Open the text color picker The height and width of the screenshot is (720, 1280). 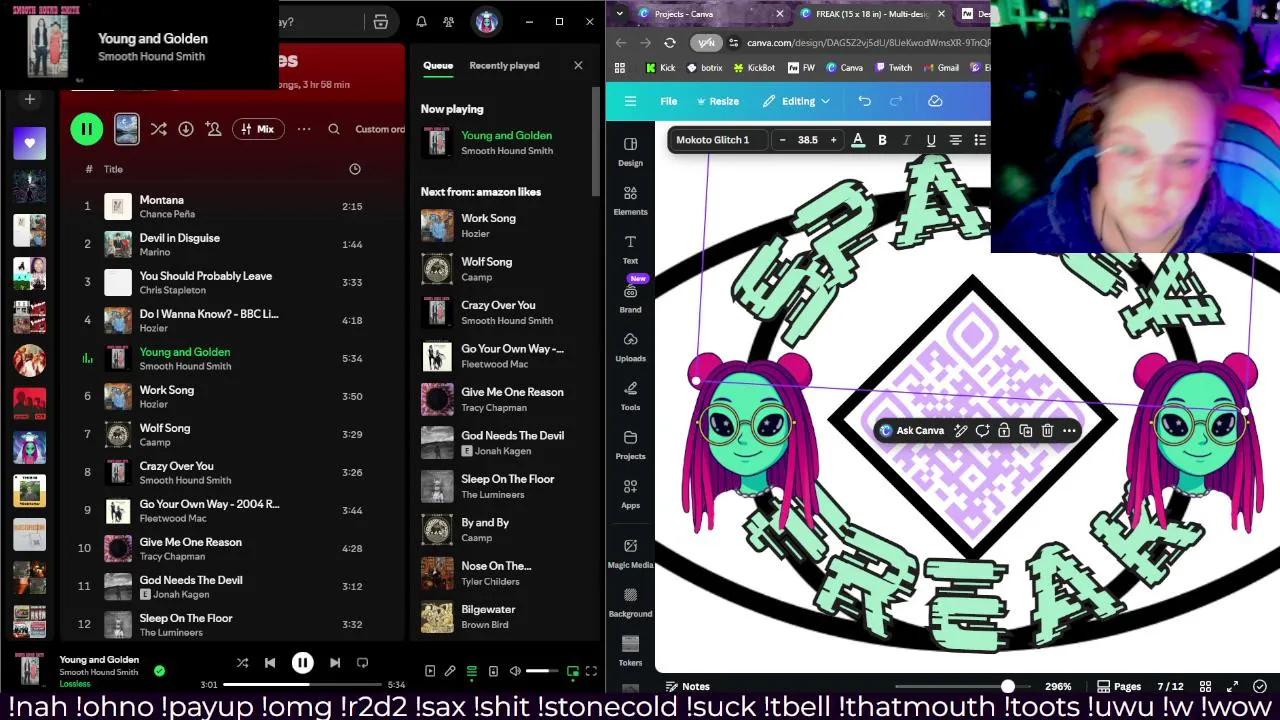(x=858, y=140)
